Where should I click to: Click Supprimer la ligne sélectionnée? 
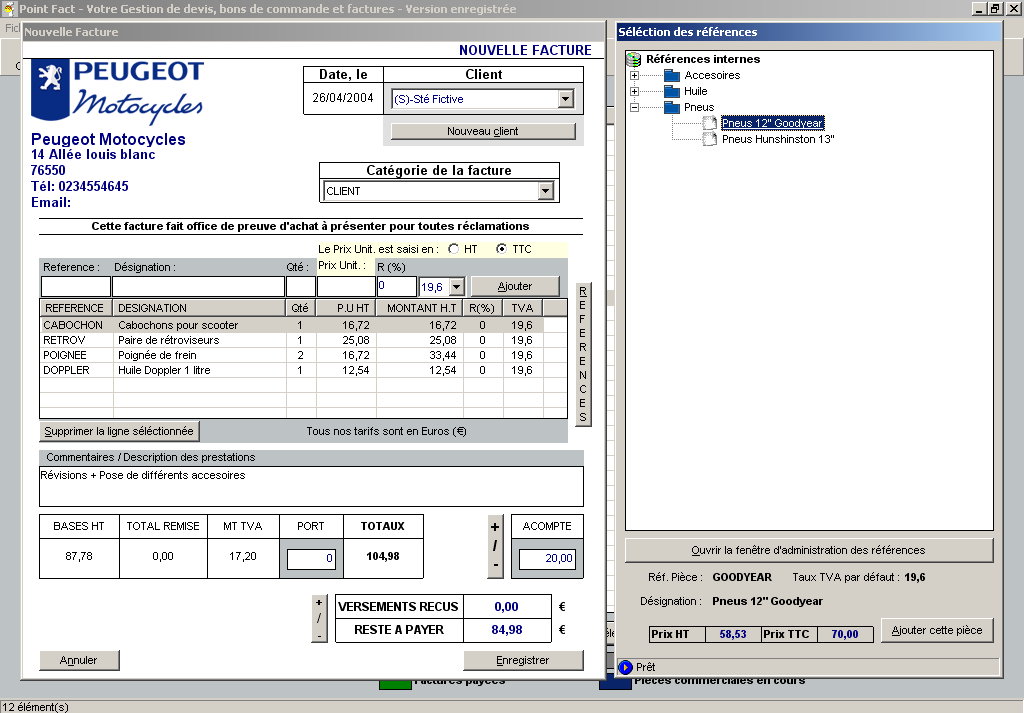119,432
